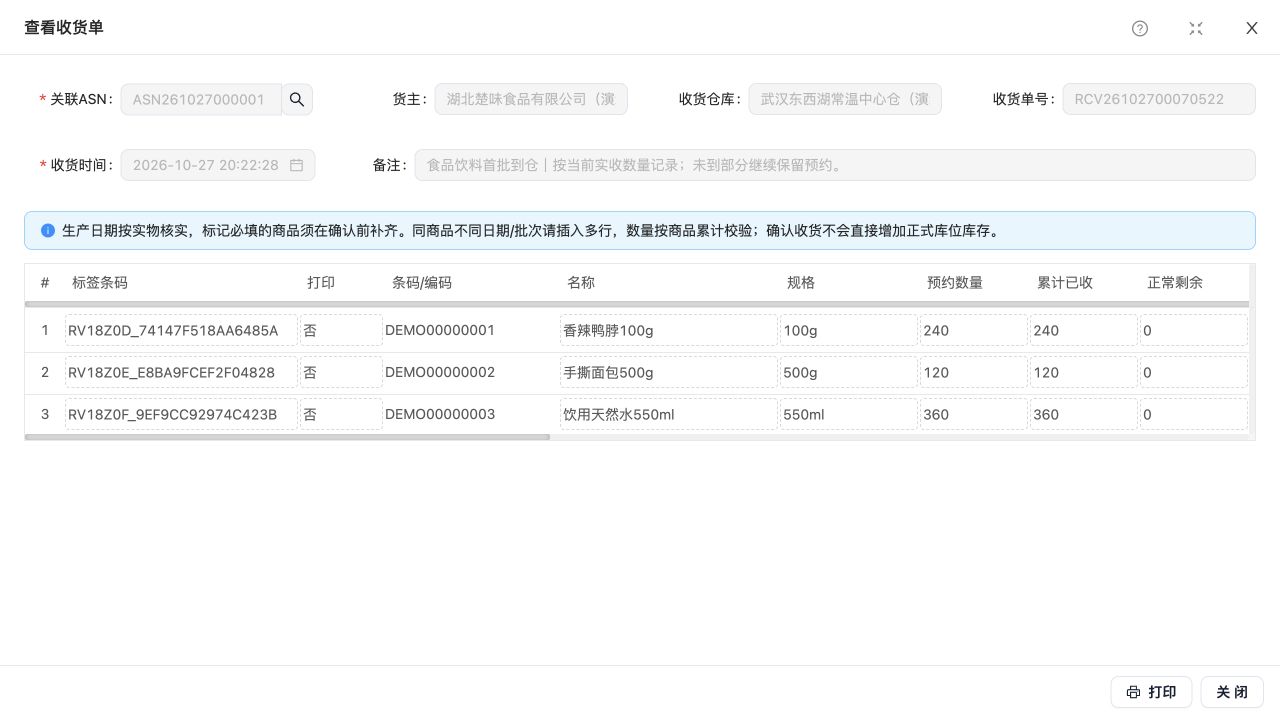Click code DEMO00000001
This screenshot has width=1280, height=720.
tap(440, 330)
